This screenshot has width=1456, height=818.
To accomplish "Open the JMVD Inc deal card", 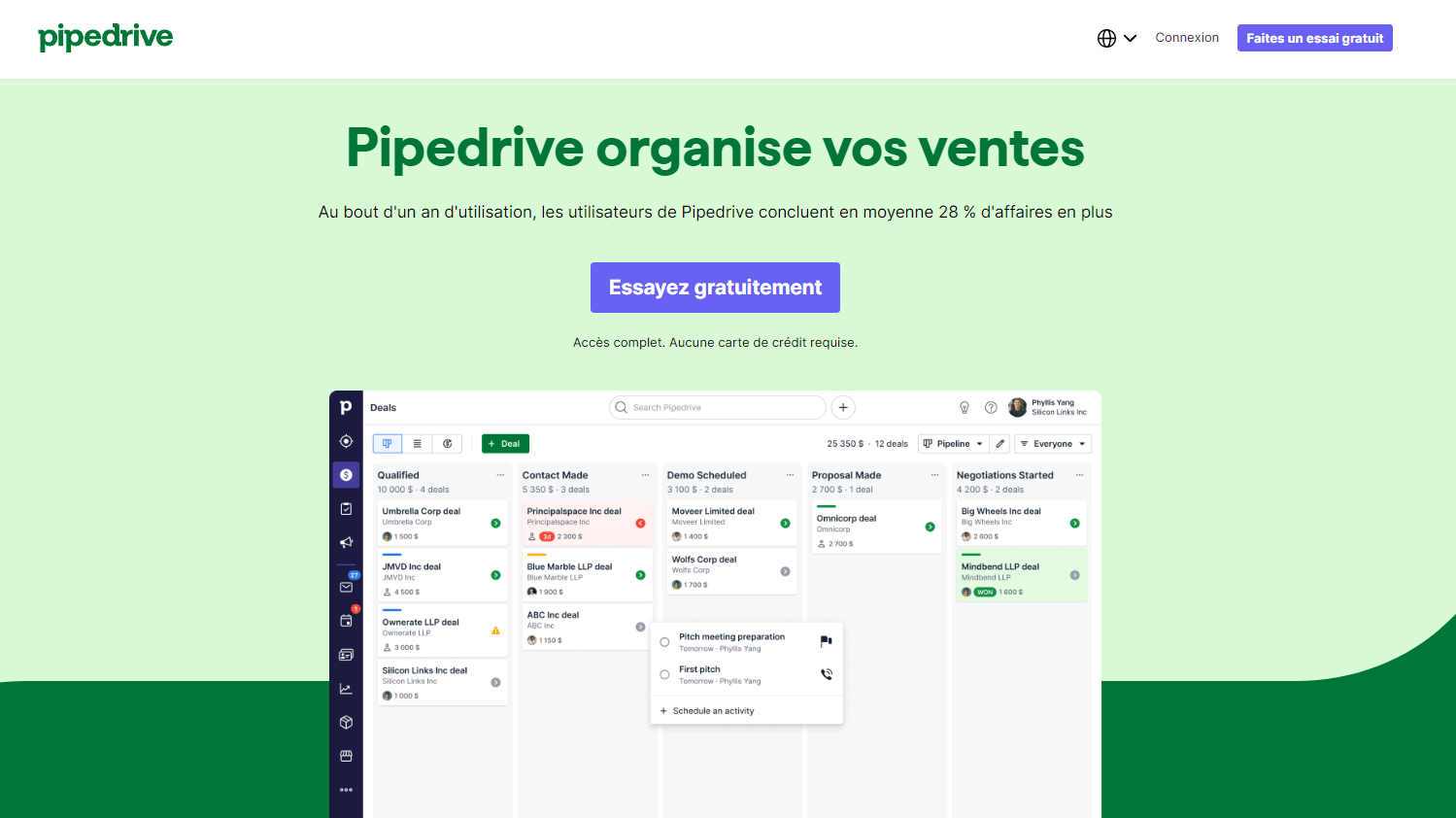I will click(442, 575).
